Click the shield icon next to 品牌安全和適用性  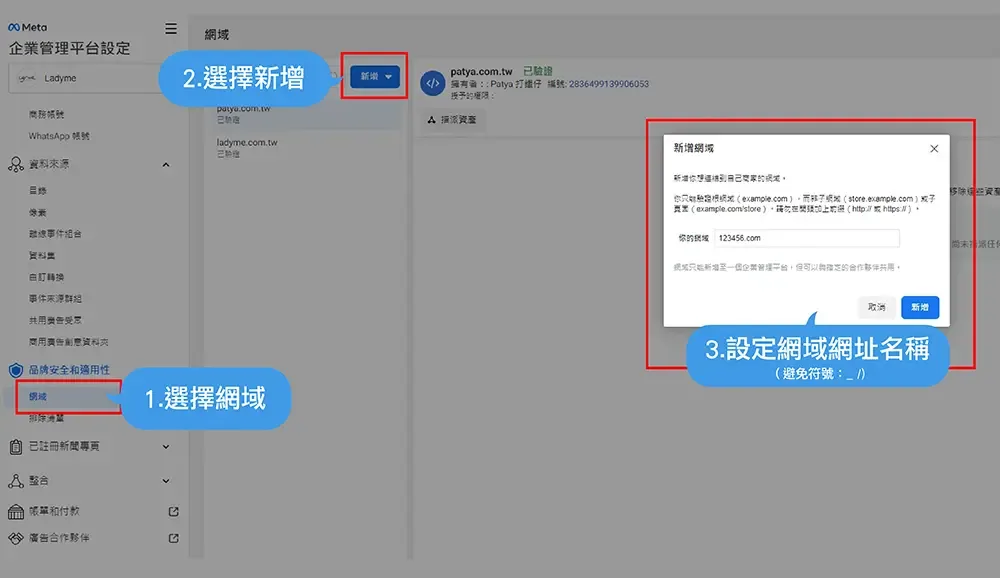click(x=16, y=370)
